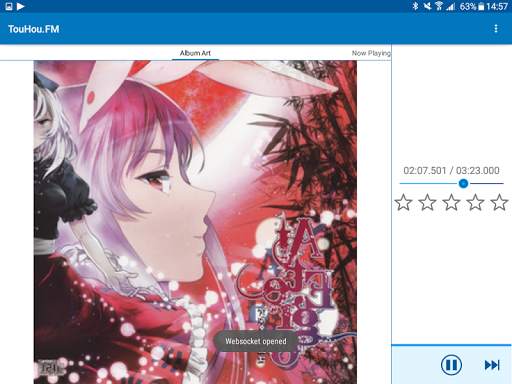Dismiss the Websocket opened toast

[256, 341]
